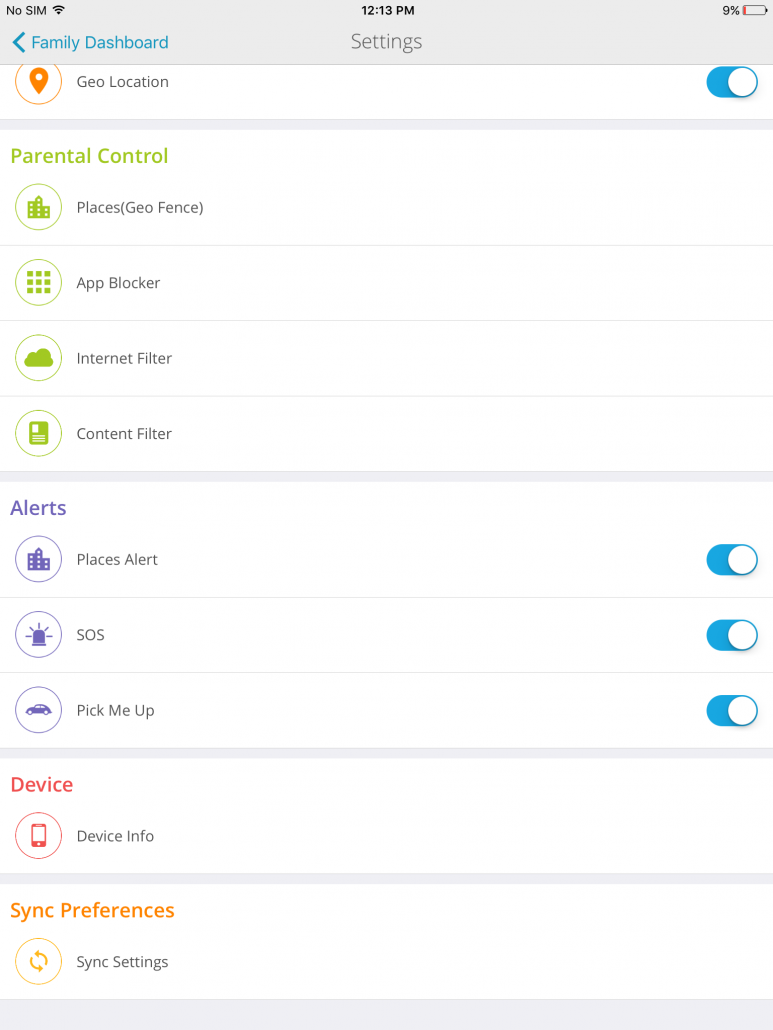The image size is (773, 1030).
Task: Click the Pick Me Up car icon
Action: coord(38,710)
